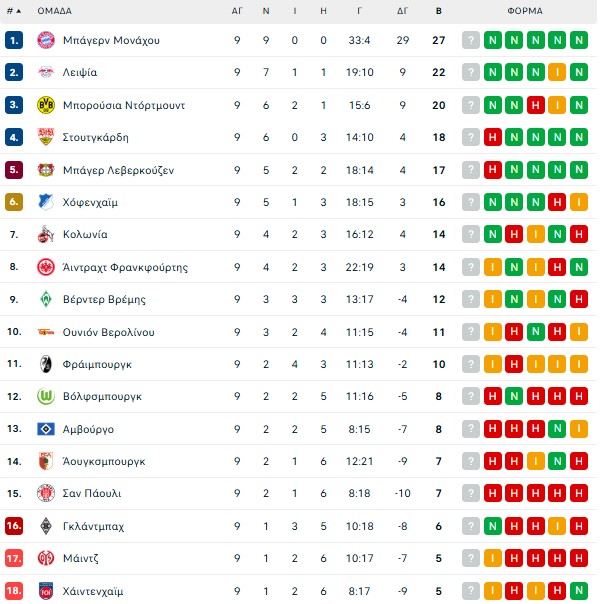Open the Χόφενχαϊμ team page
This screenshot has width=601, height=604.
point(91,202)
